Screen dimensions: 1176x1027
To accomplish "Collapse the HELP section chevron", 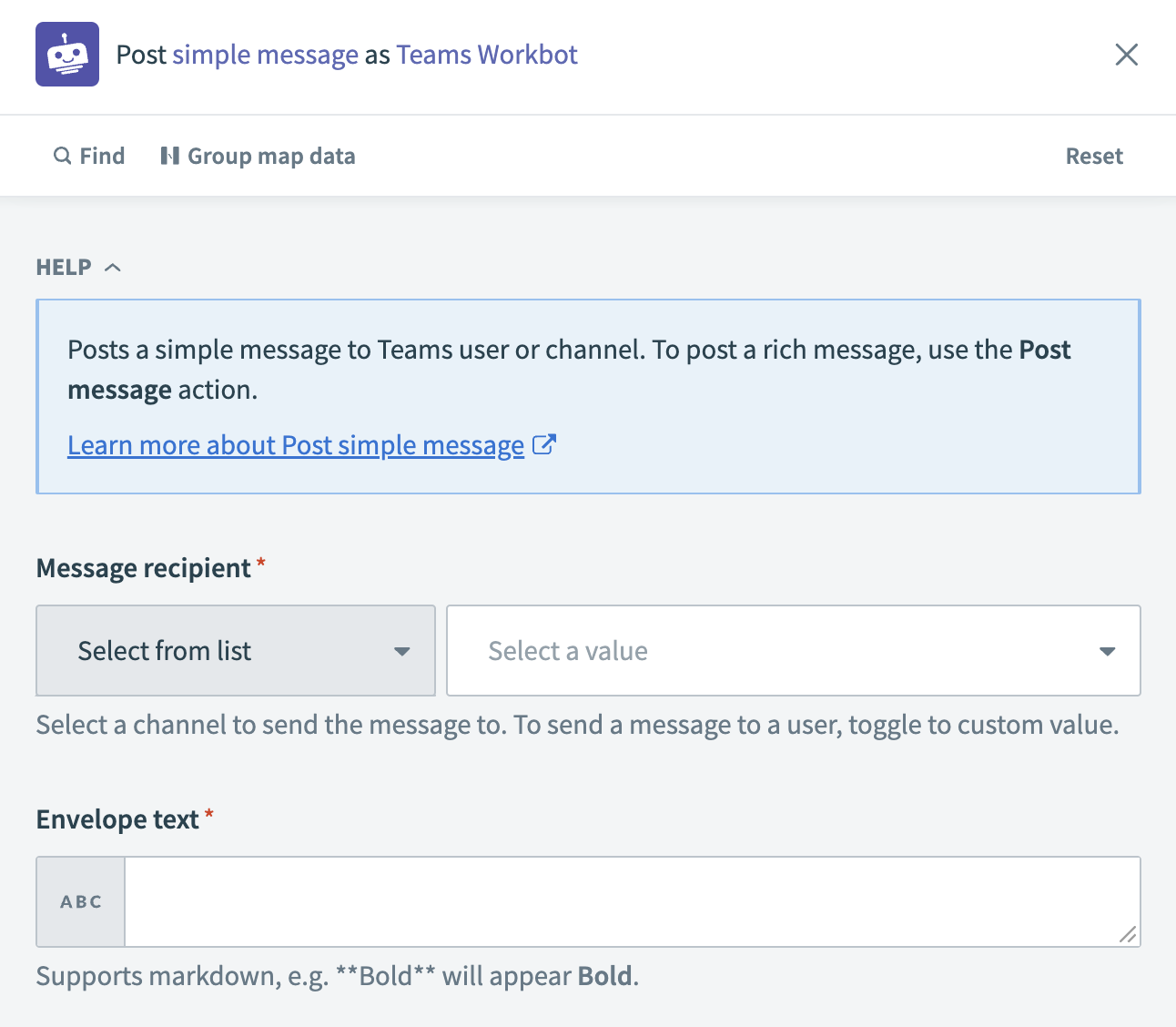I will click(113, 268).
